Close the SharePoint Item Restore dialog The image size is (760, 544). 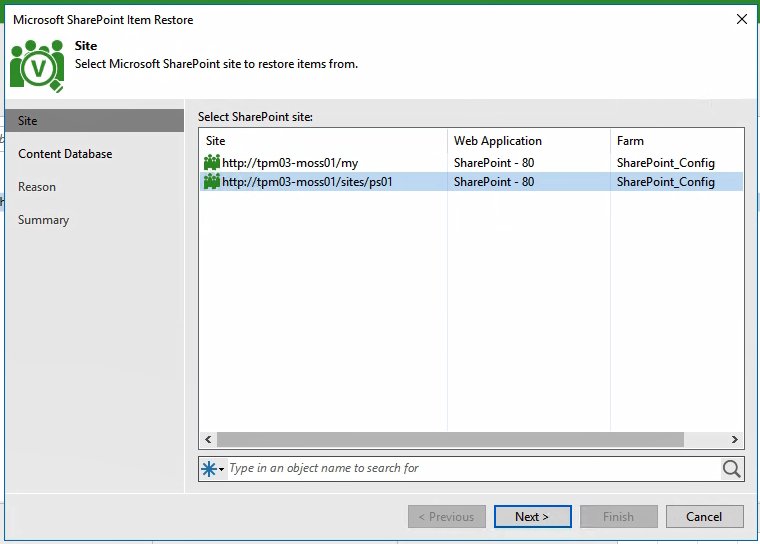pyautogui.click(x=742, y=19)
